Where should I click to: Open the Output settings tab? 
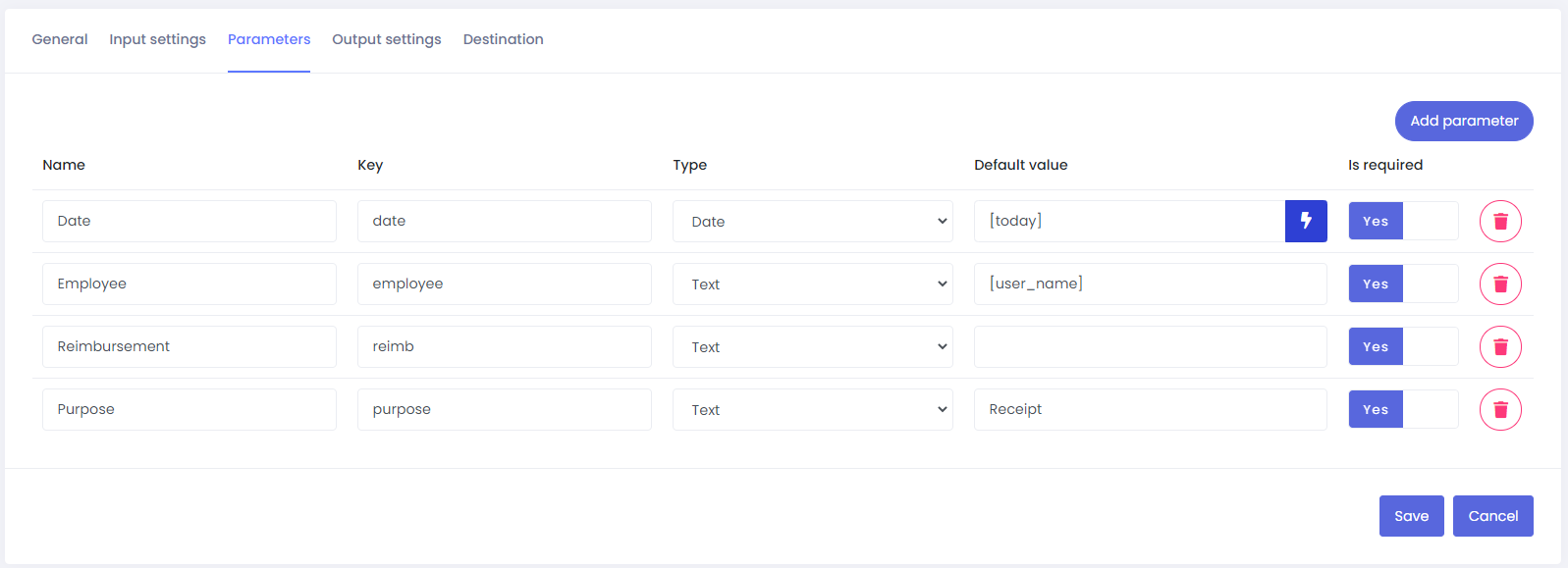click(x=387, y=39)
